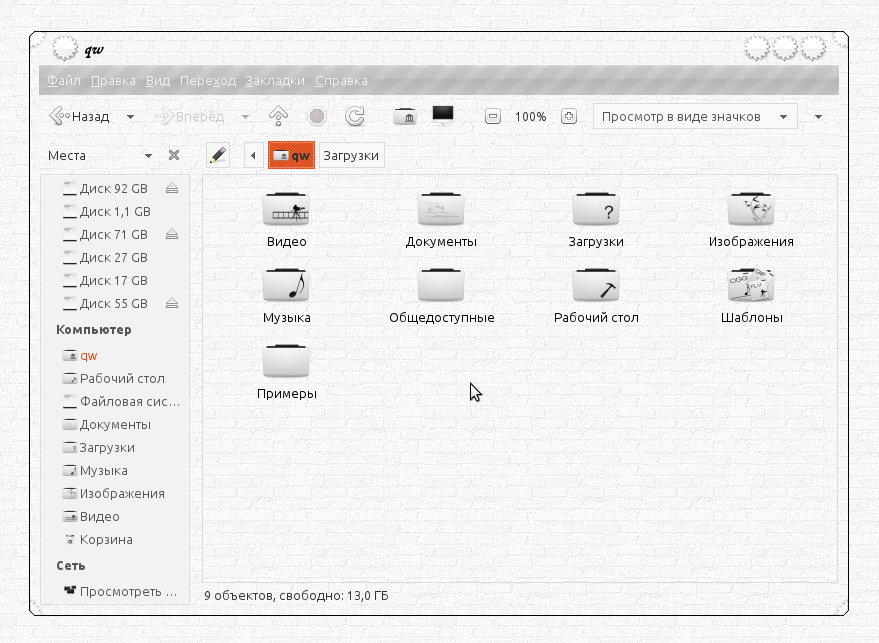Select the Общедоступные folder icon
Image resolution: width=879 pixels, height=643 pixels.
click(441, 285)
